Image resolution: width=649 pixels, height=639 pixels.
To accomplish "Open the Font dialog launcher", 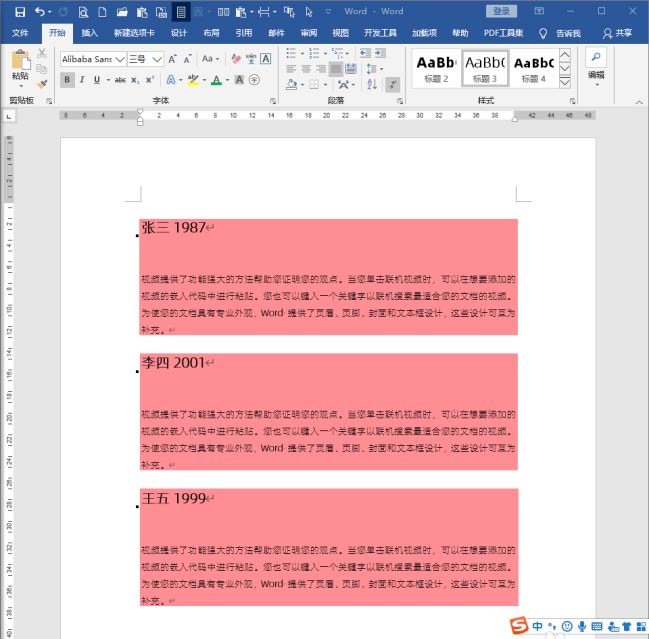I will pyautogui.click(x=272, y=101).
